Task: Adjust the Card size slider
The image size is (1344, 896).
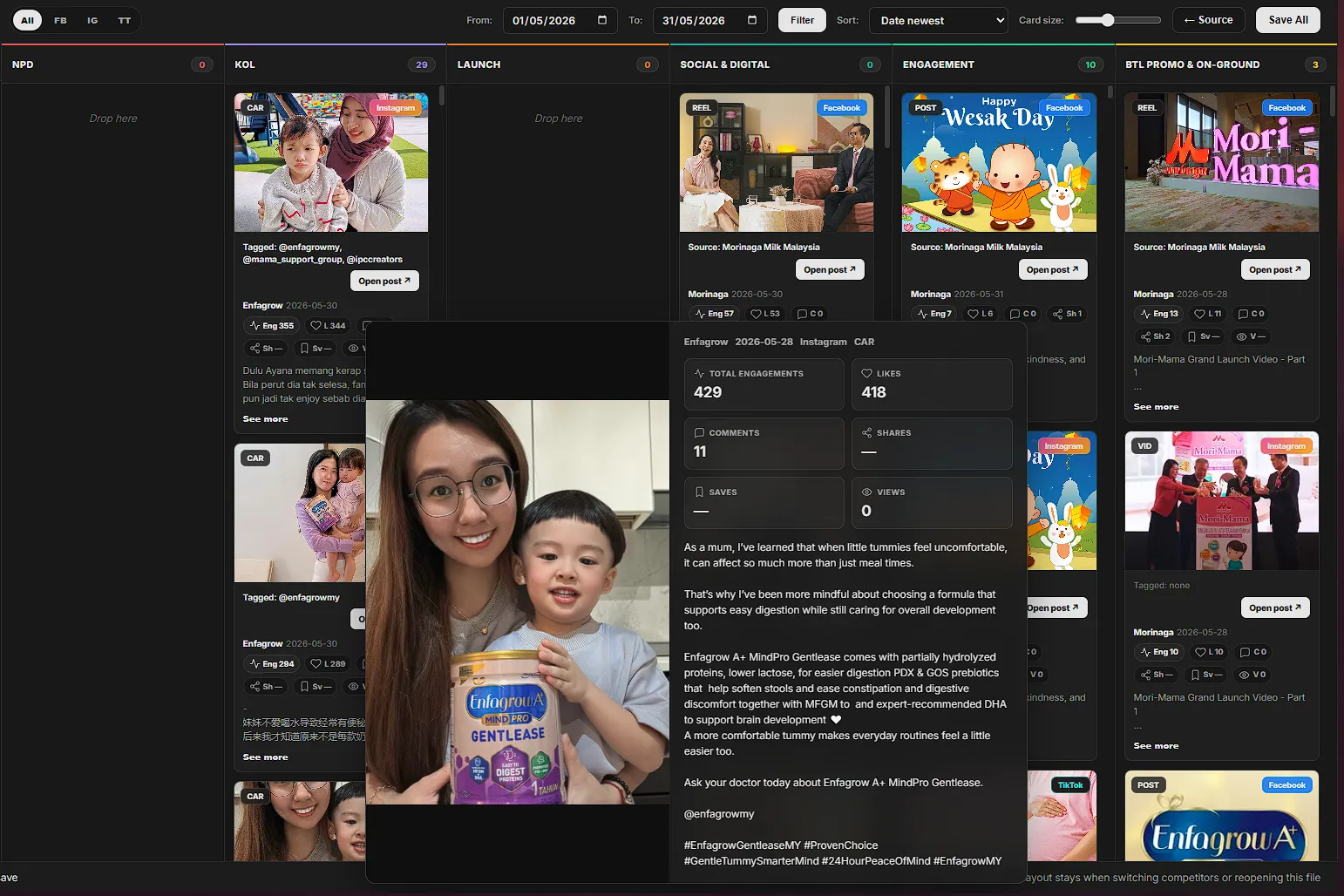Action: [x=1118, y=20]
